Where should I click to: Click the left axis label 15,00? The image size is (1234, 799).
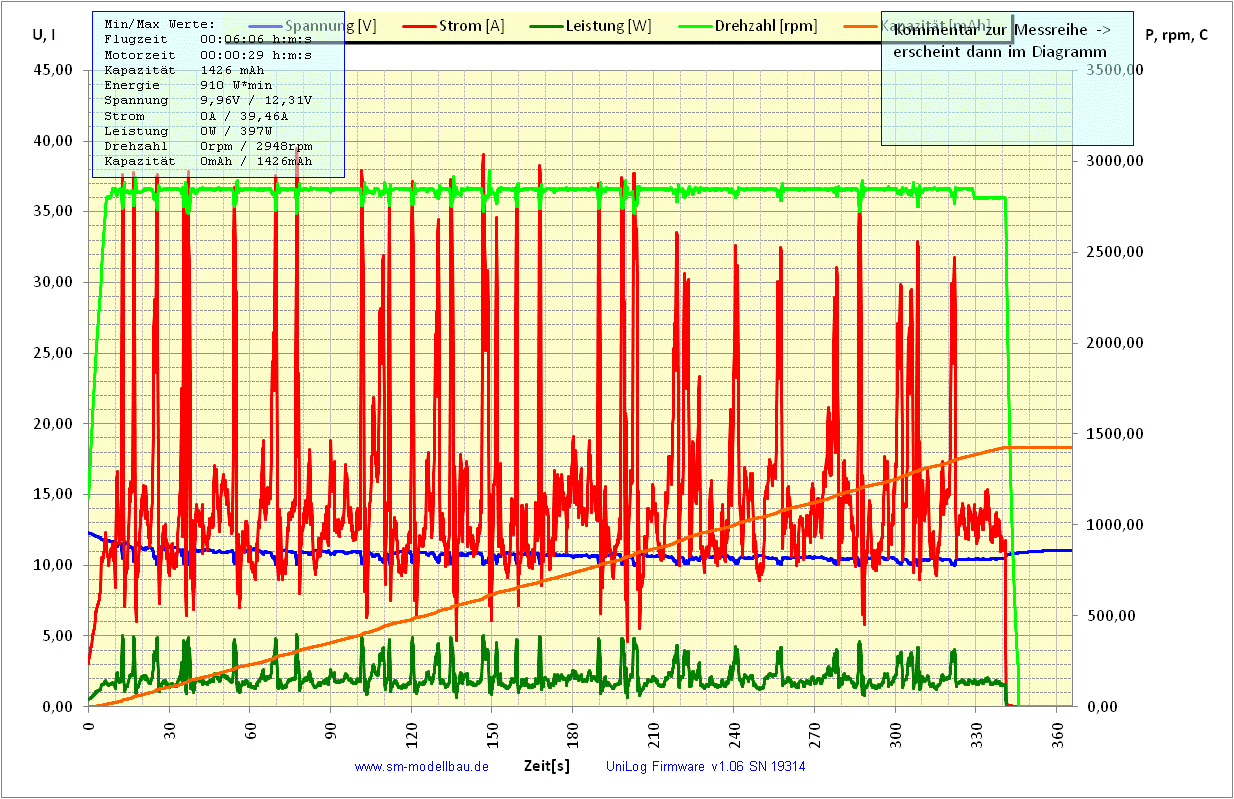tap(53, 494)
